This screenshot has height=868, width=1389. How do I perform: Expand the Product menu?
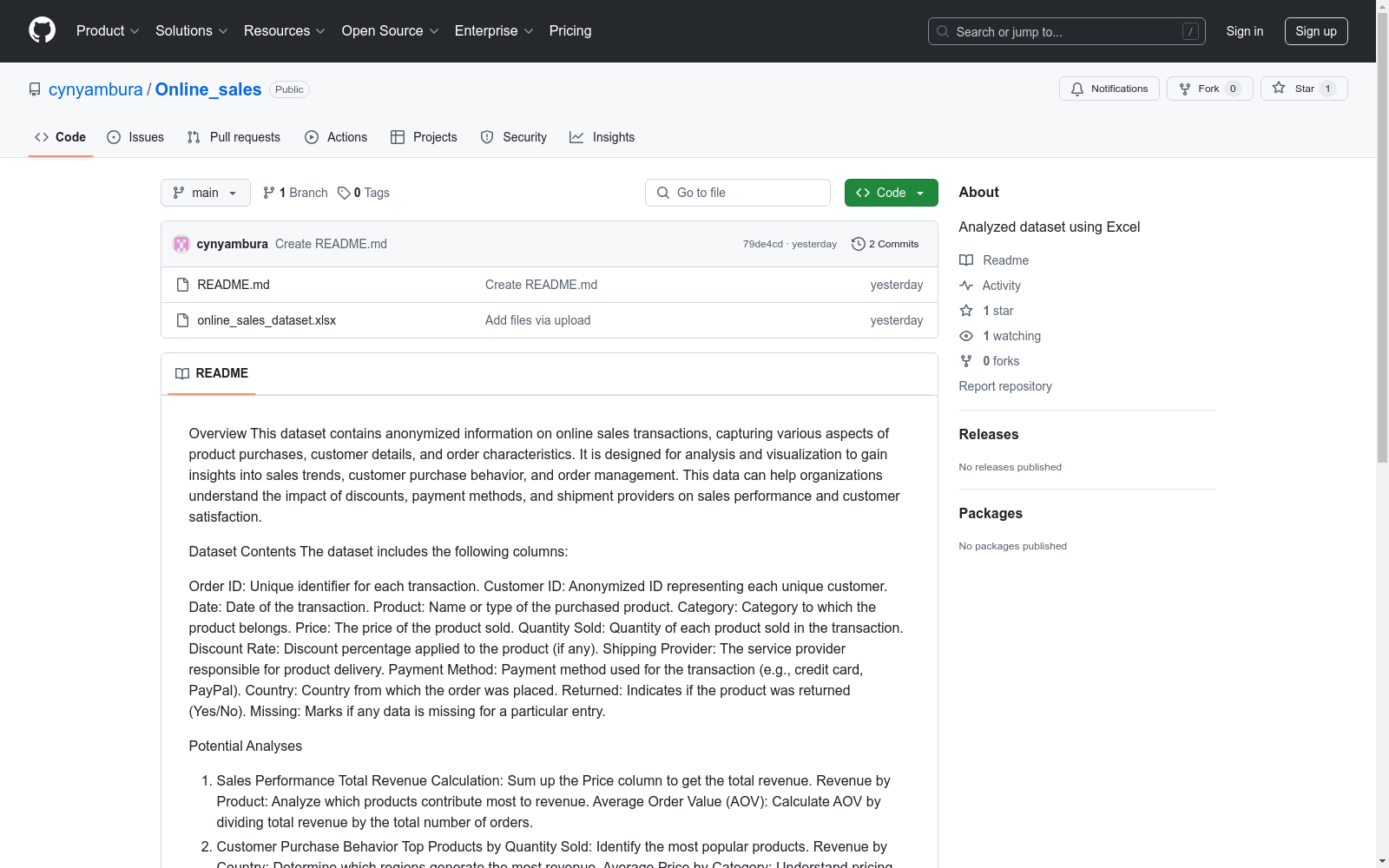108,30
